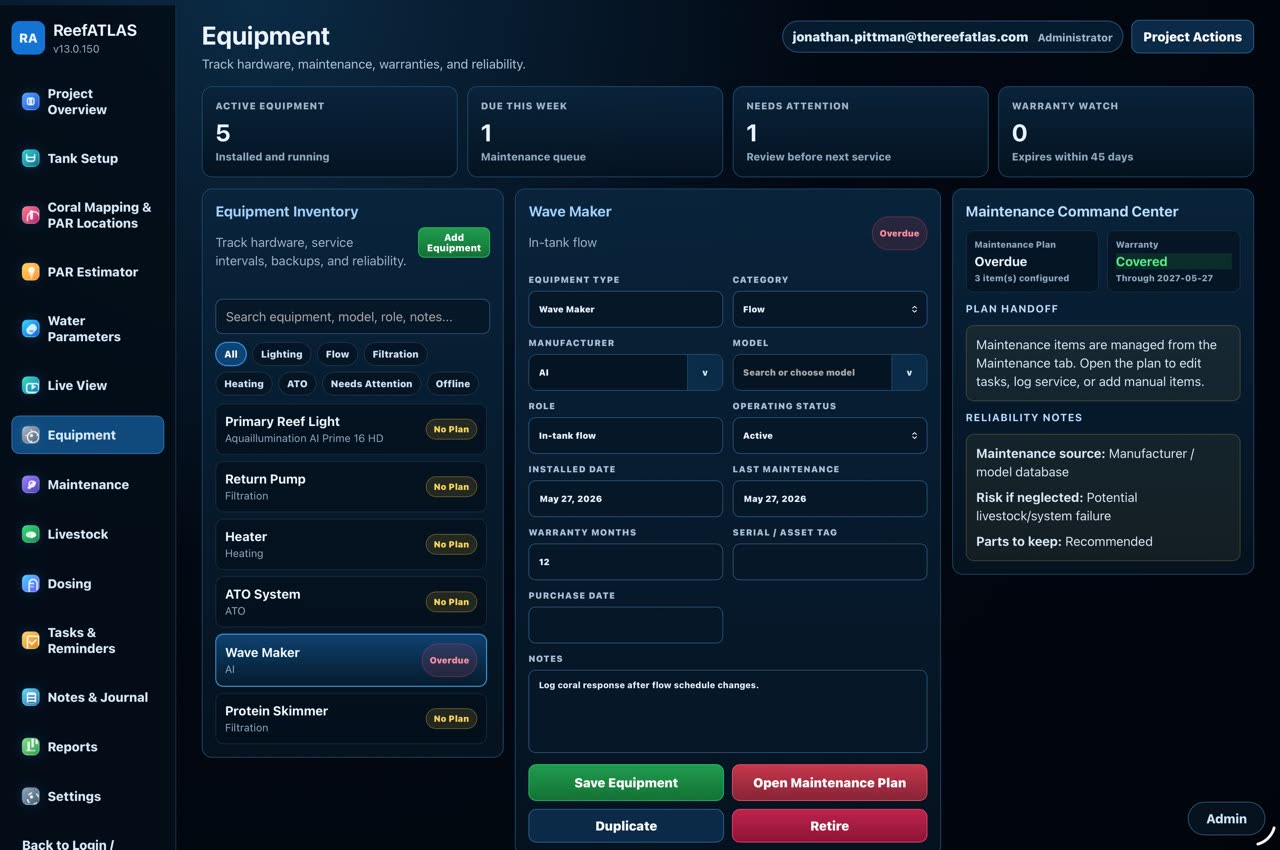Click the Tank Setup sidebar icon
Viewport: 1280px width, 850px height.
click(x=31, y=158)
